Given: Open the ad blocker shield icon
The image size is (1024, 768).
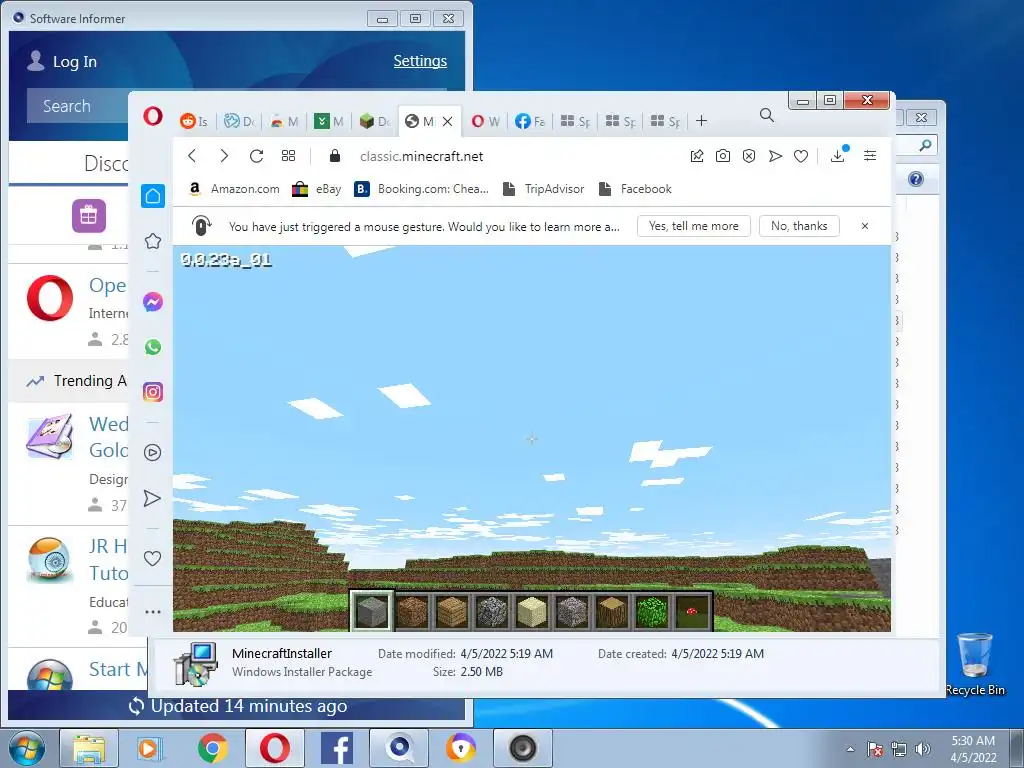Looking at the screenshot, I should click(749, 155).
